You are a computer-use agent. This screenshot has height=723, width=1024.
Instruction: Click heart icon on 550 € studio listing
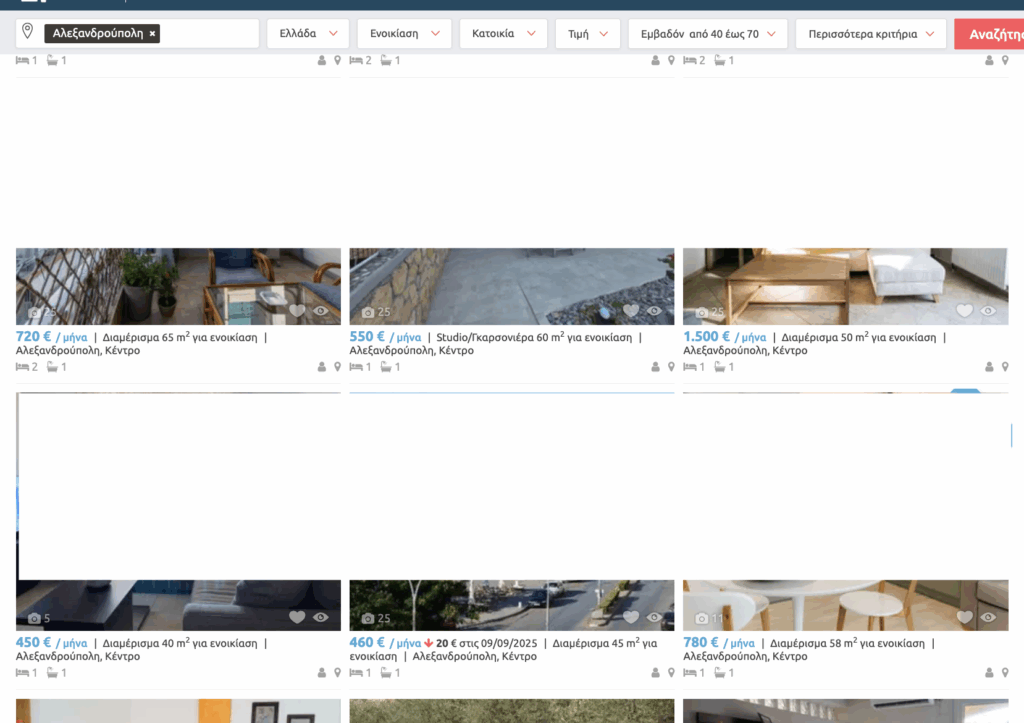click(630, 311)
